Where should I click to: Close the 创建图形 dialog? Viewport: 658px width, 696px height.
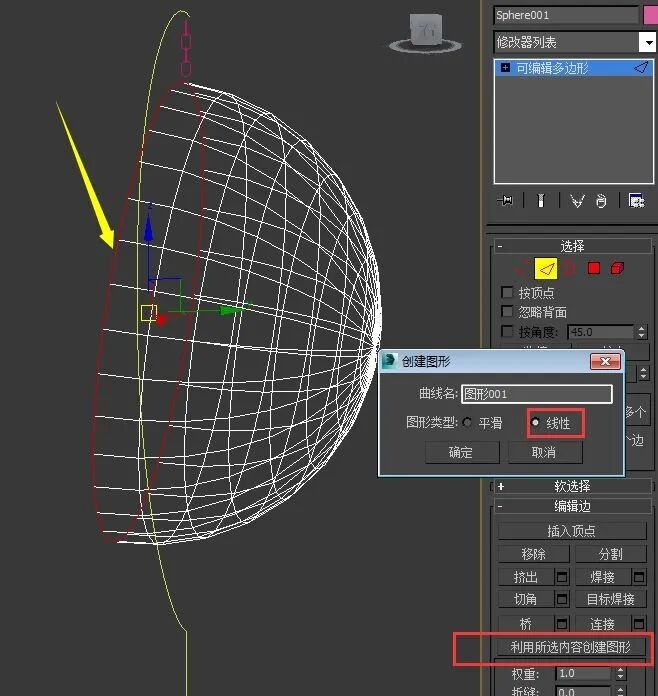pos(605,361)
